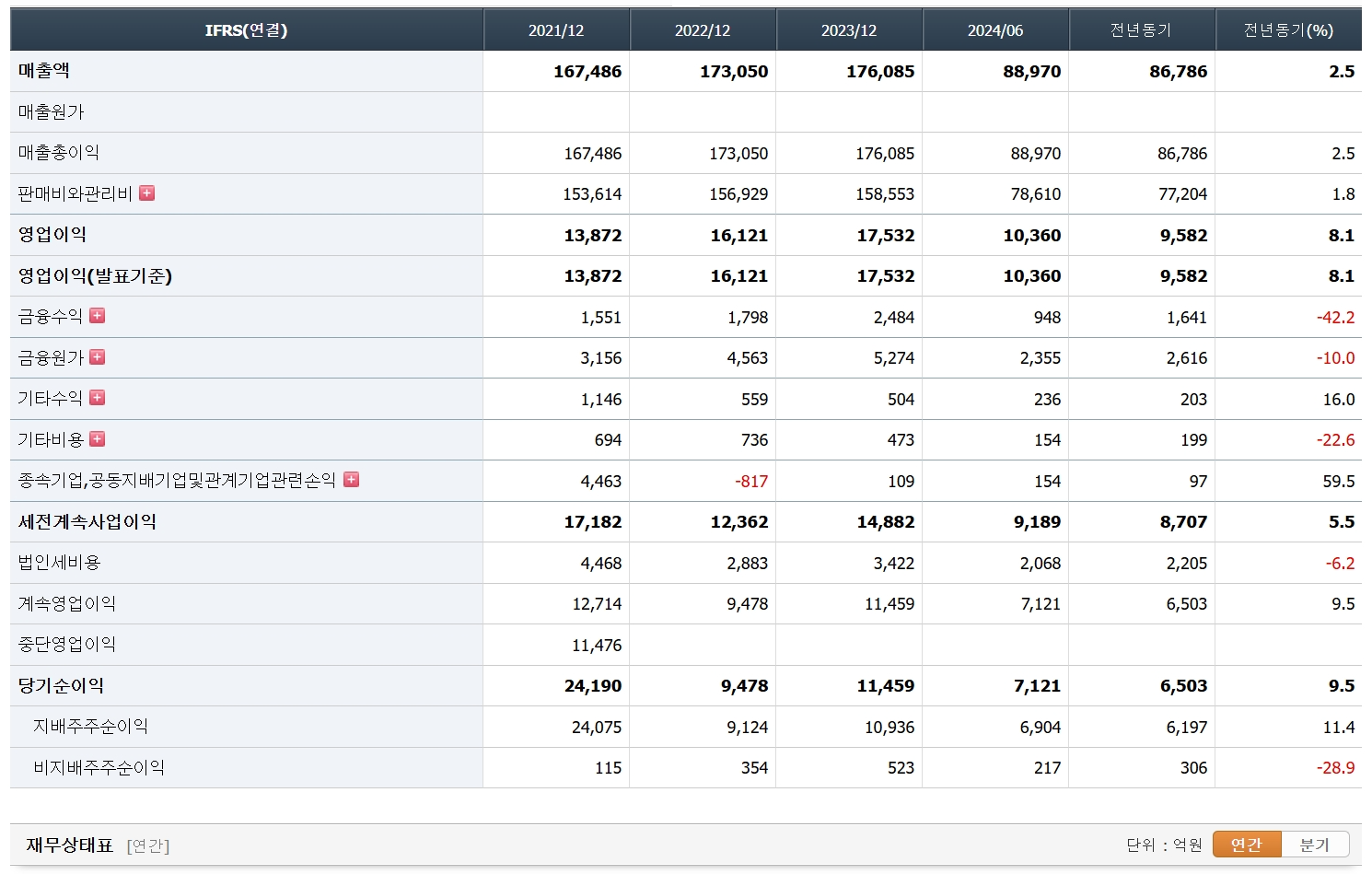Click the 종속기업 change value 59.5

point(1339,481)
